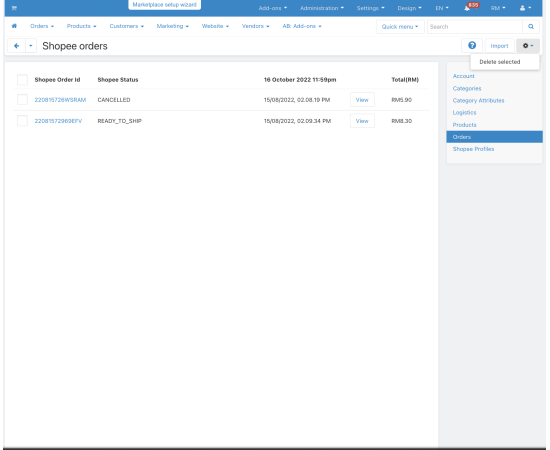This screenshot has width=550, height=450.
Task: Open the Products menu
Action: (81, 26)
